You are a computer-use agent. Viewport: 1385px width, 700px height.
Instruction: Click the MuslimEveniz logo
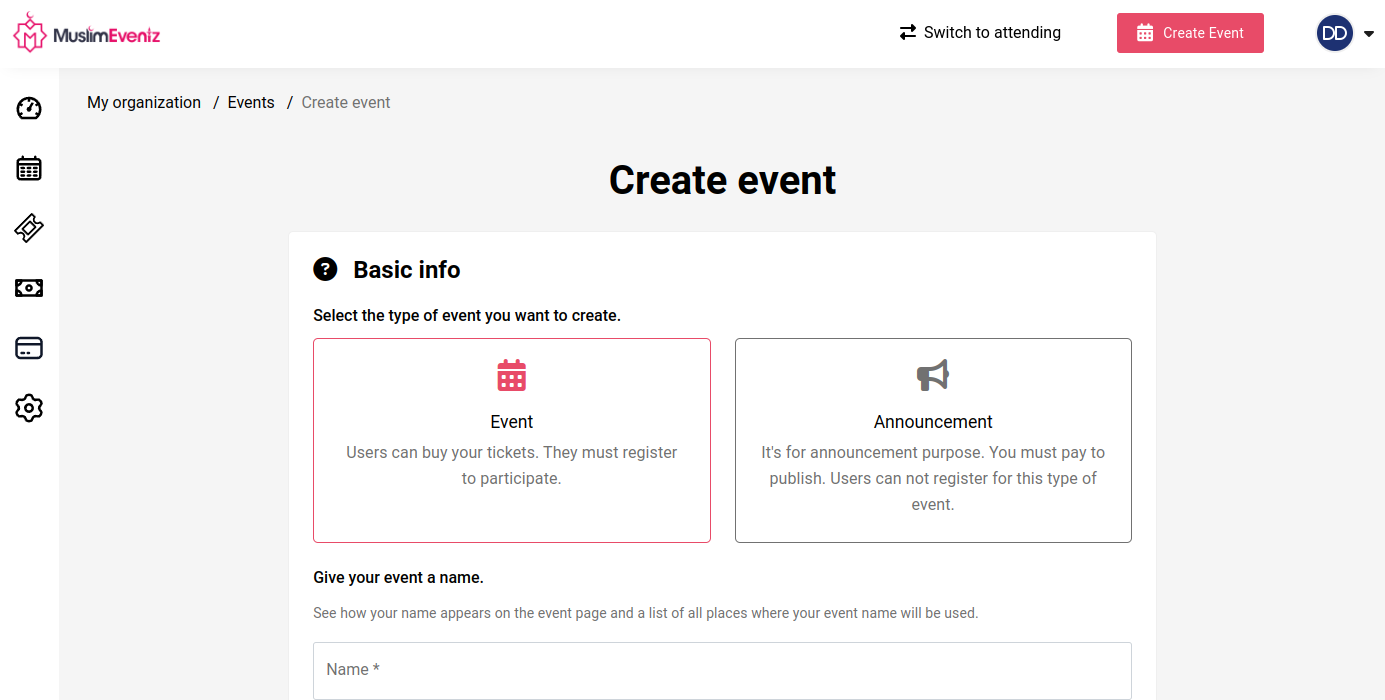point(86,32)
